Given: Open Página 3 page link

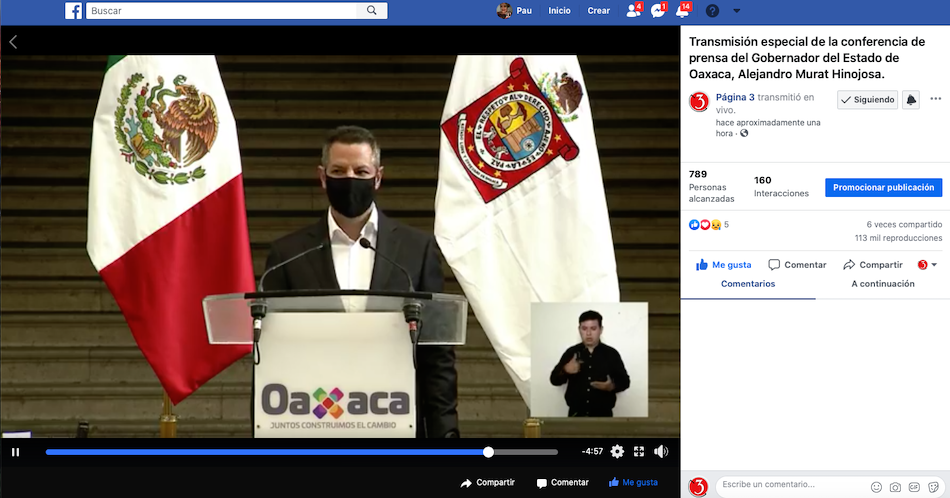Looking at the screenshot, I should pyautogui.click(x=735, y=97).
